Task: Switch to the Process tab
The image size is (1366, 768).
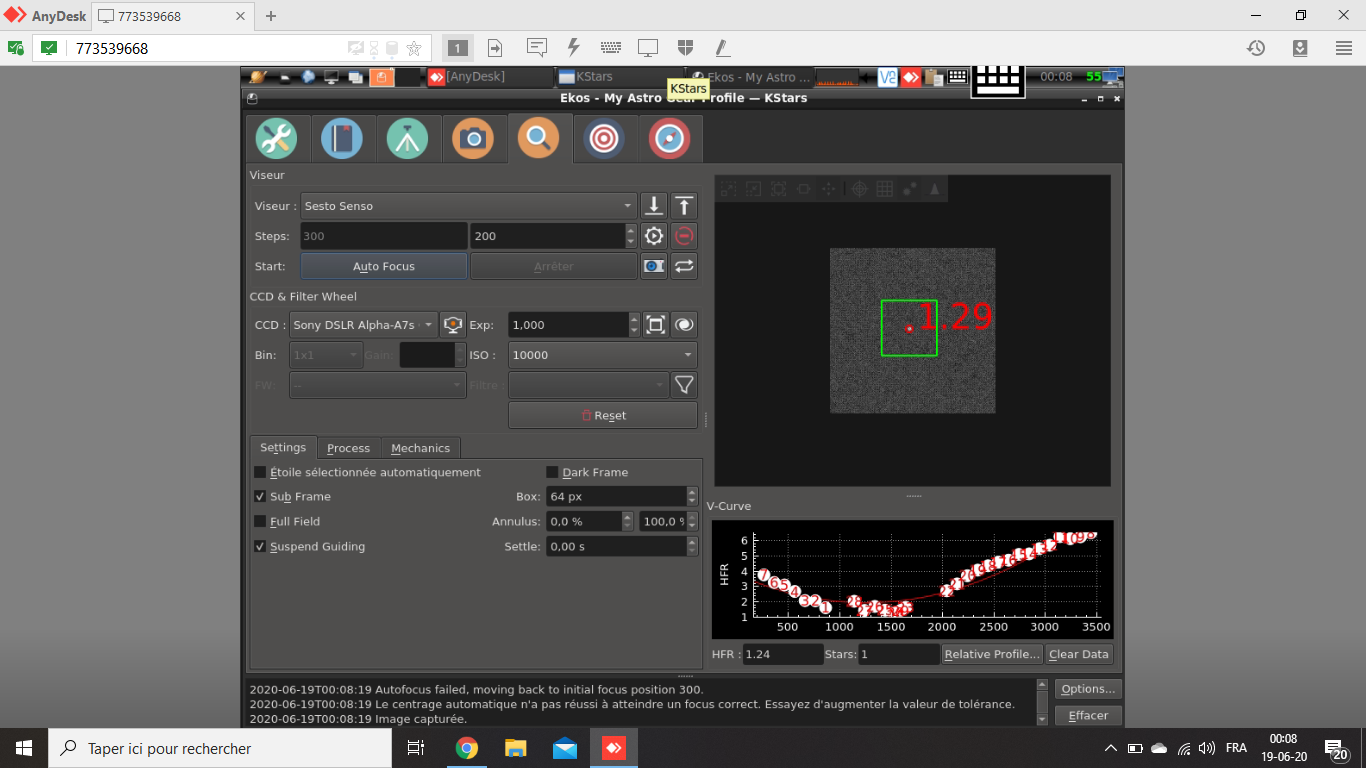Action: coord(348,448)
